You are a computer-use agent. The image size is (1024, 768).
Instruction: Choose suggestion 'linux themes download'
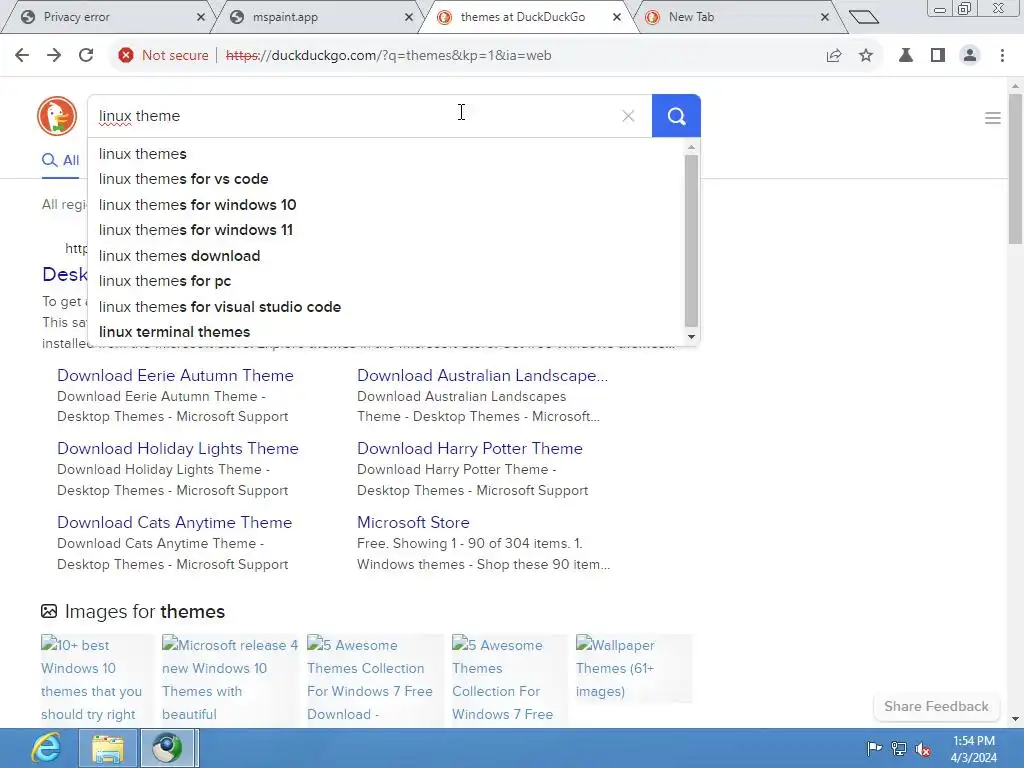[387, 256]
